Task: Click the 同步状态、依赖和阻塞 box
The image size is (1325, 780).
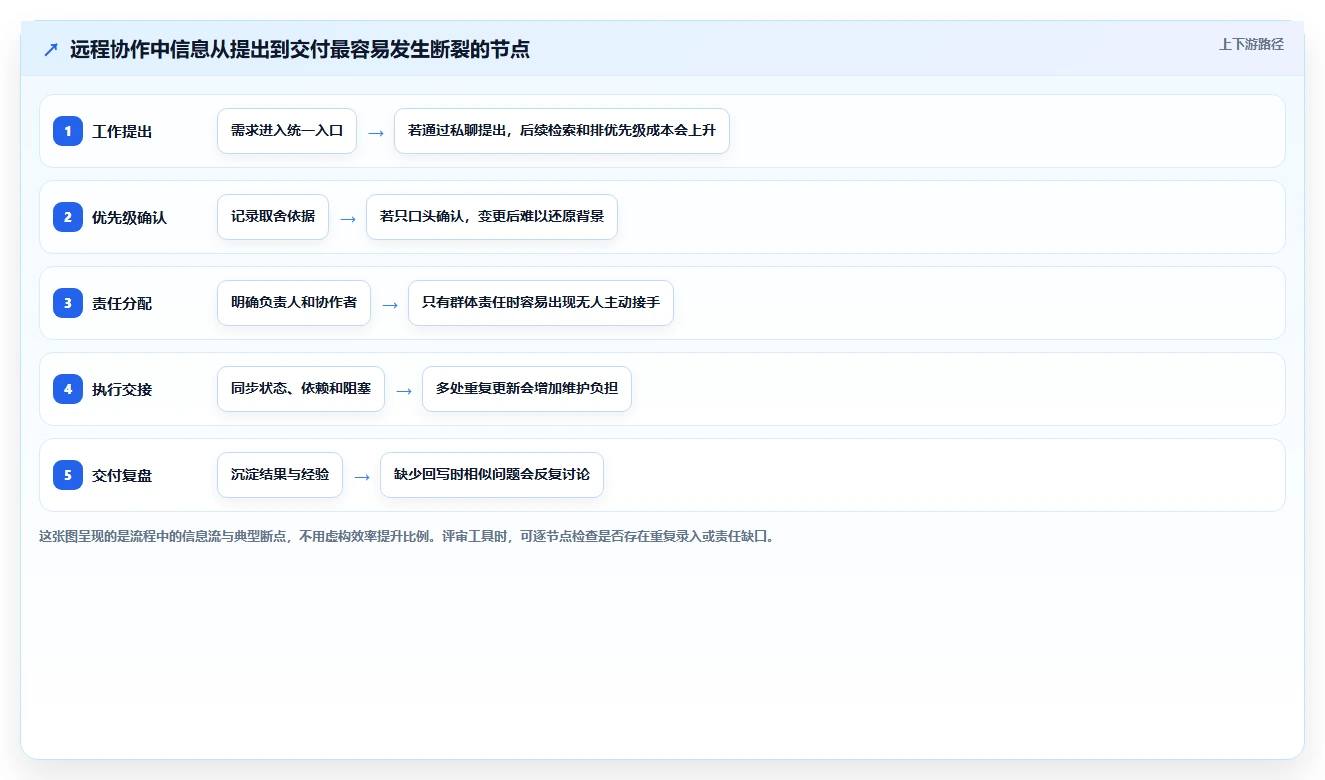Action: point(301,389)
